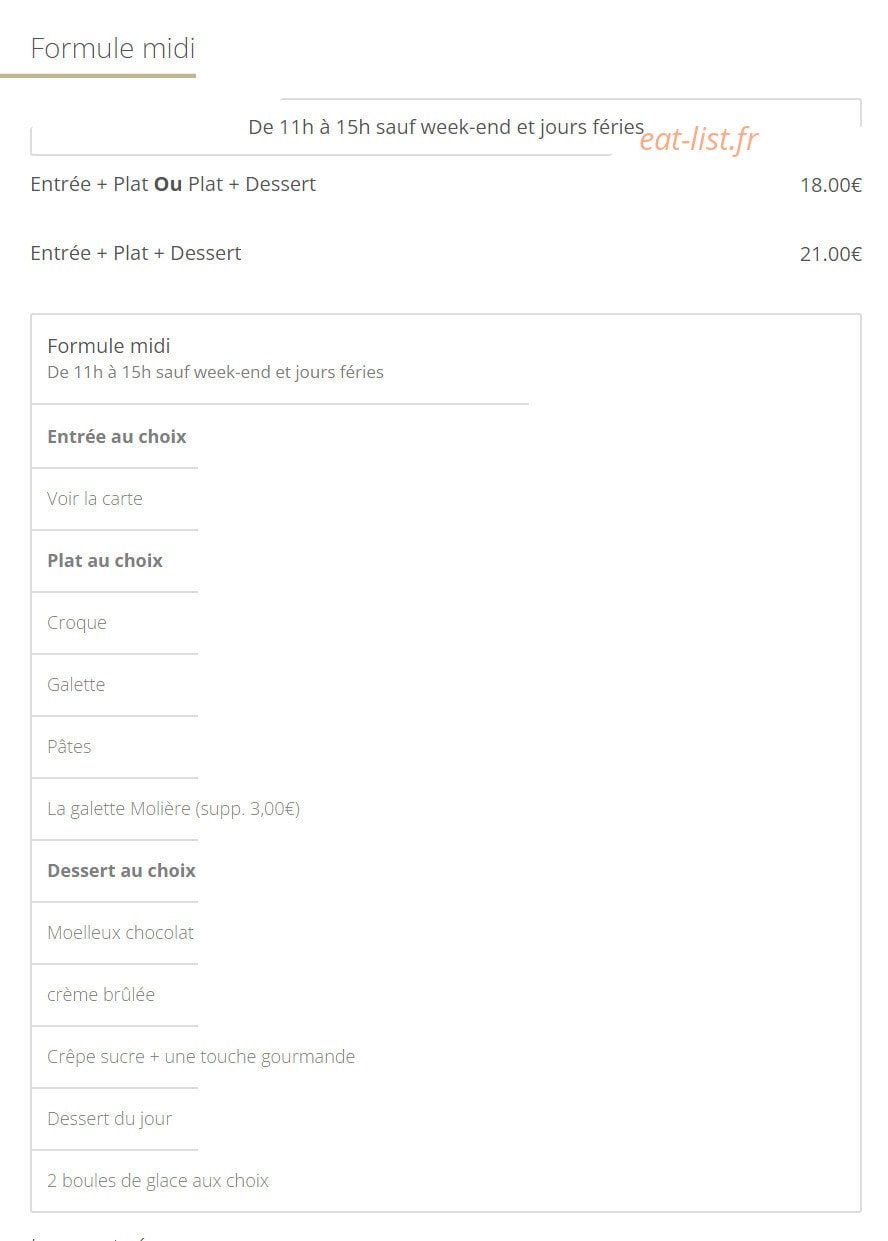Pick the Moelleux chocolat dessert

[121, 933]
